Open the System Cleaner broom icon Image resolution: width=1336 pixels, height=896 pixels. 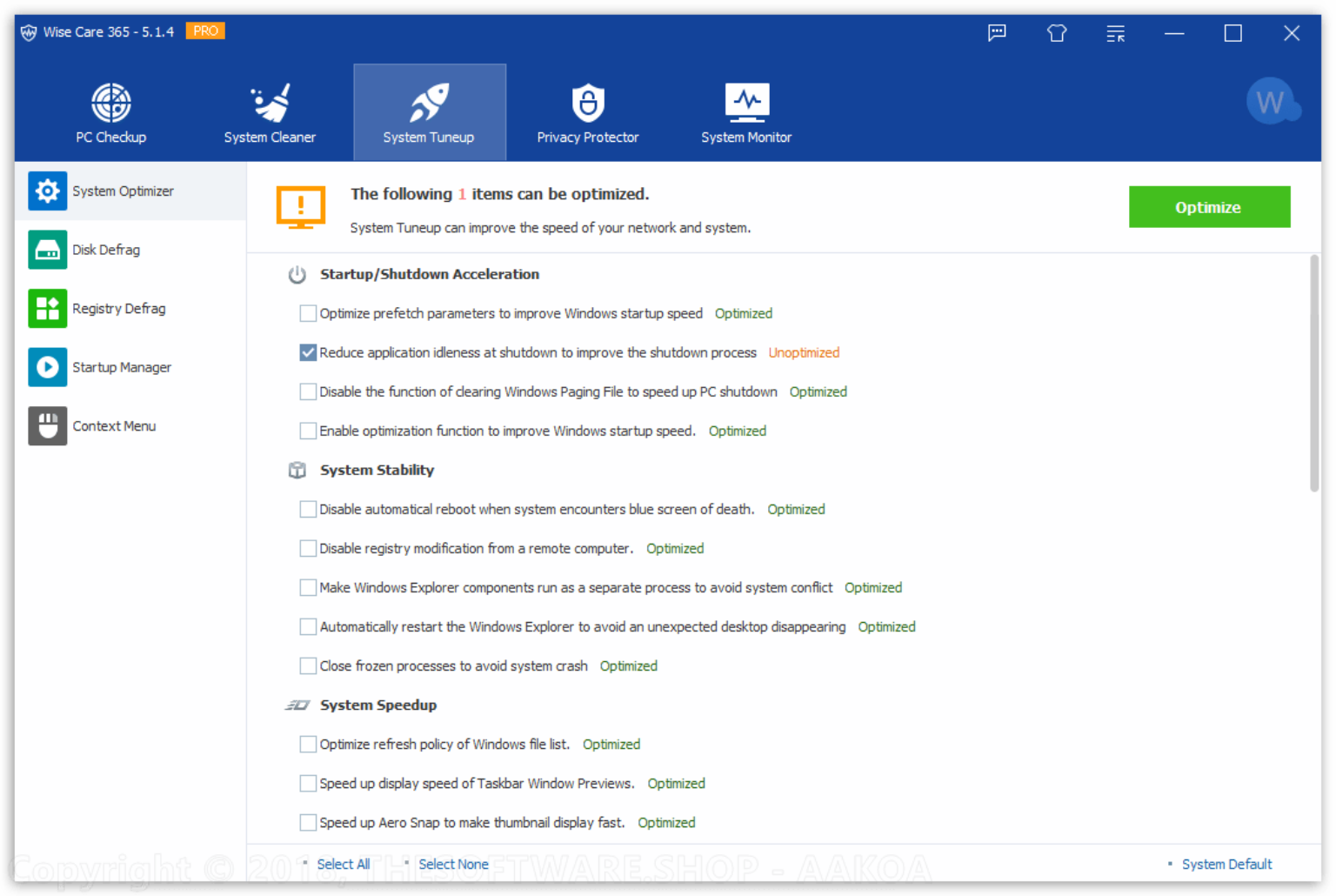[271, 103]
